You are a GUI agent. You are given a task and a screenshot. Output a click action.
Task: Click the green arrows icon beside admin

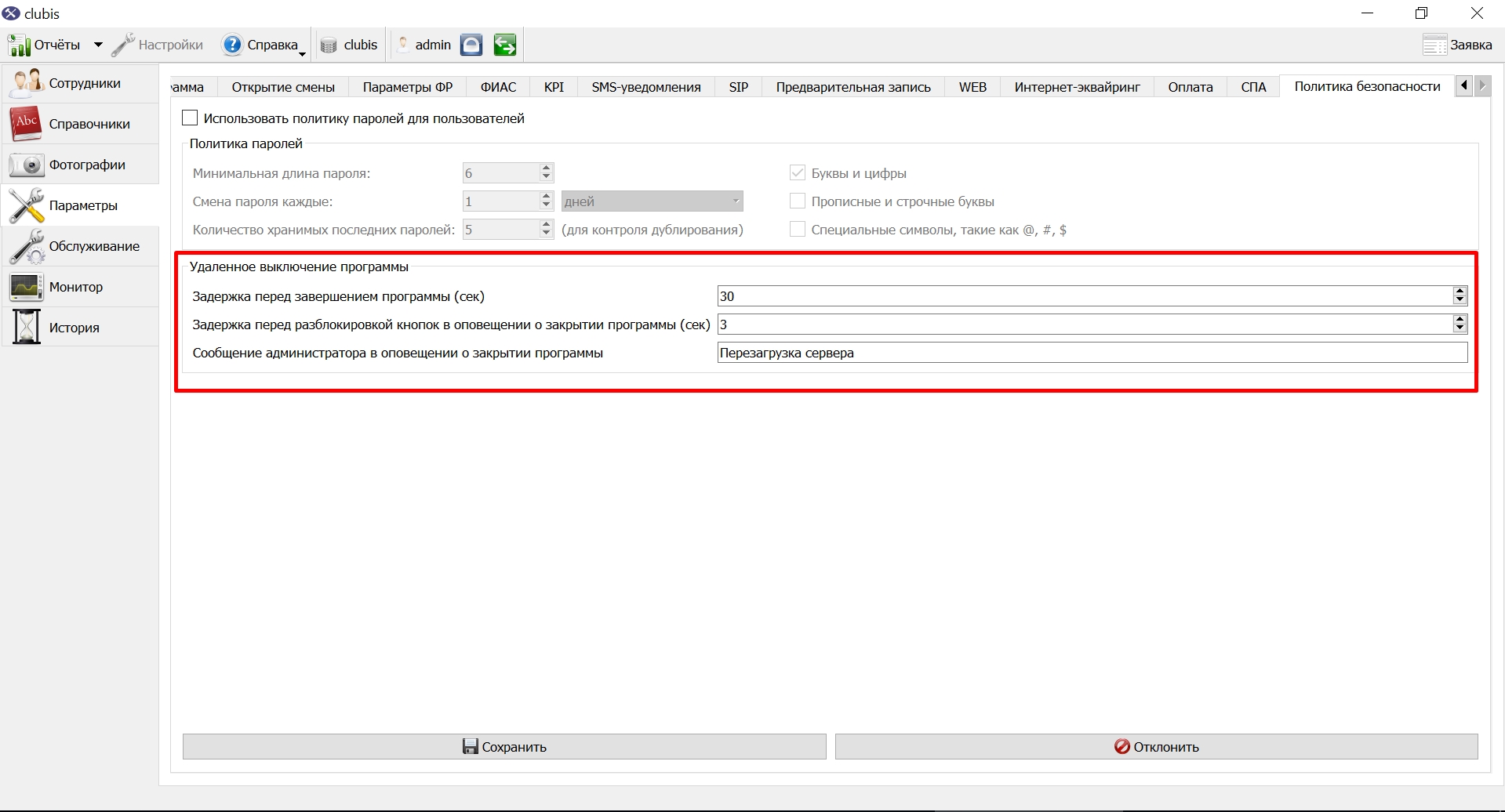click(505, 45)
